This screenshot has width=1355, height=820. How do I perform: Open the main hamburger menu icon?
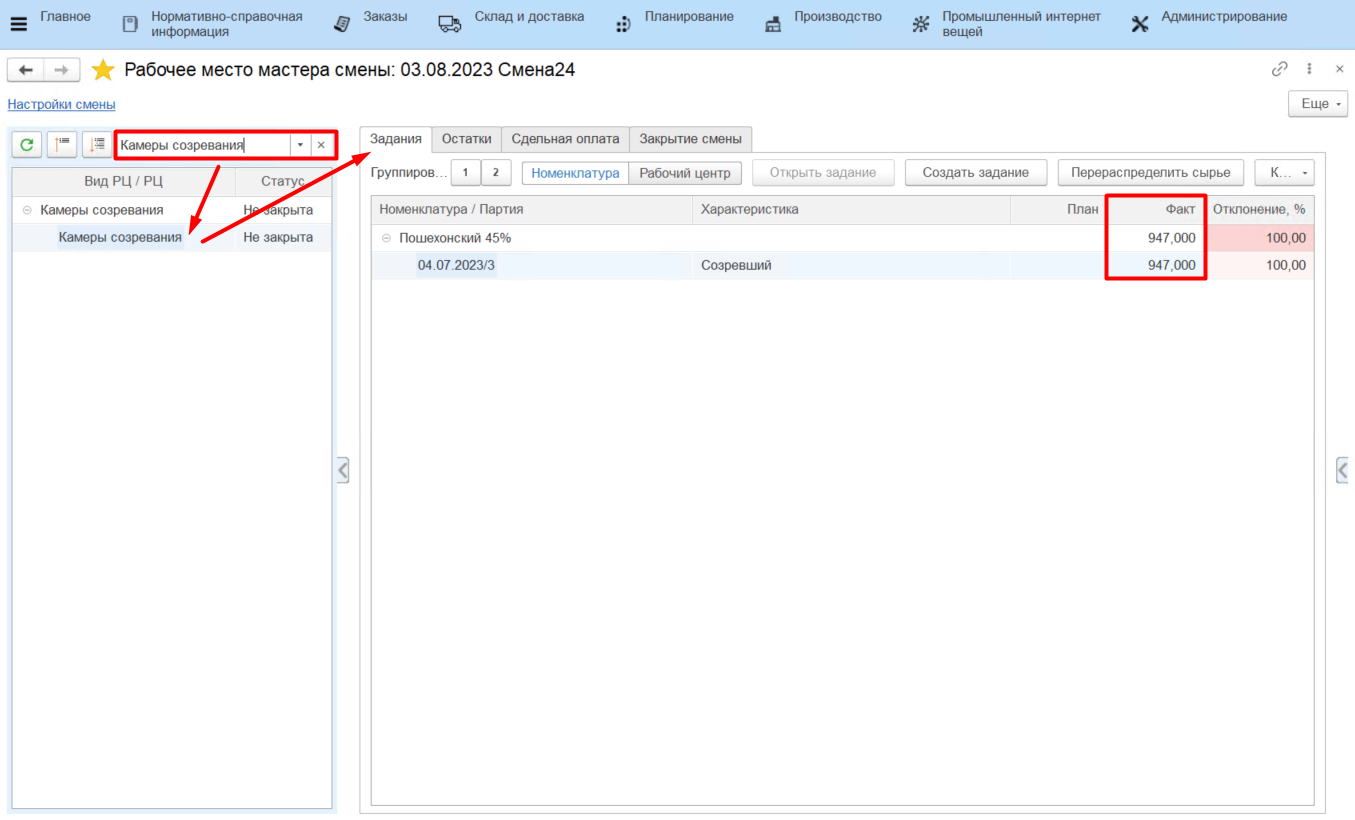coord(18,24)
